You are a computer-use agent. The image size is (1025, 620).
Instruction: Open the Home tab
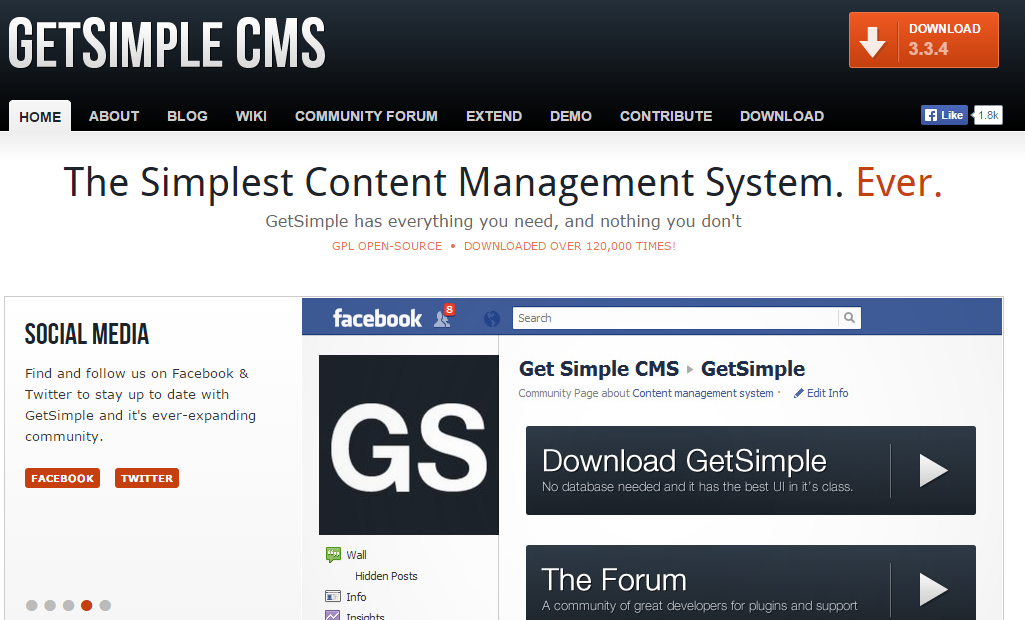[x=40, y=116]
